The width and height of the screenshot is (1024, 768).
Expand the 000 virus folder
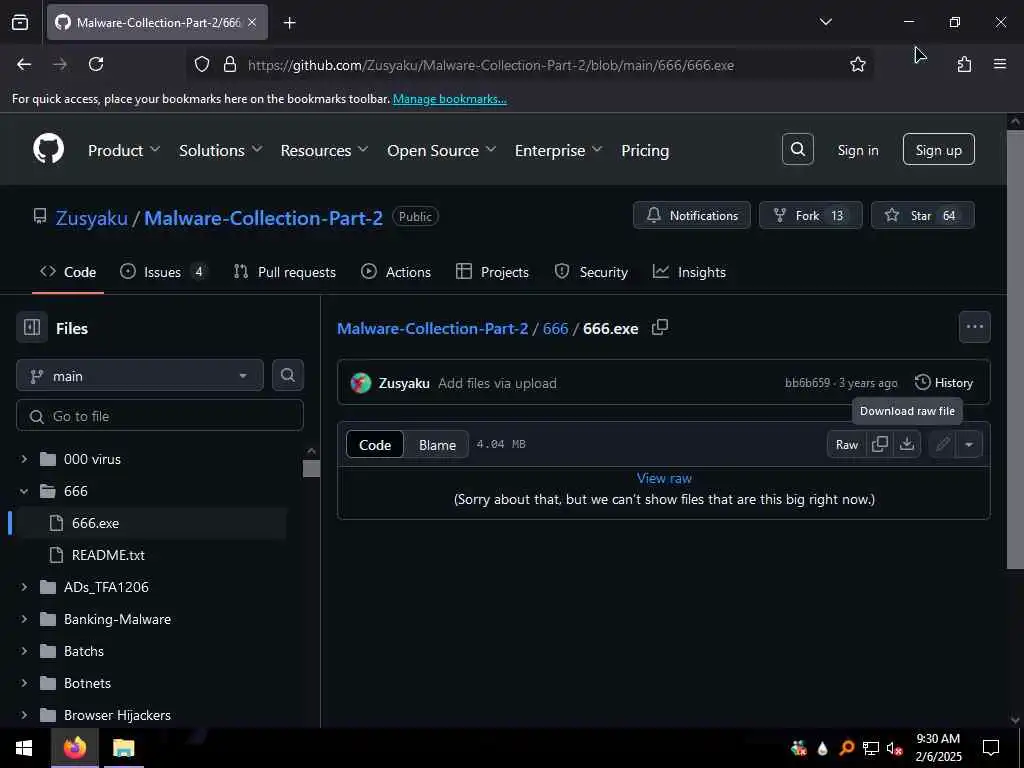(x=24, y=459)
